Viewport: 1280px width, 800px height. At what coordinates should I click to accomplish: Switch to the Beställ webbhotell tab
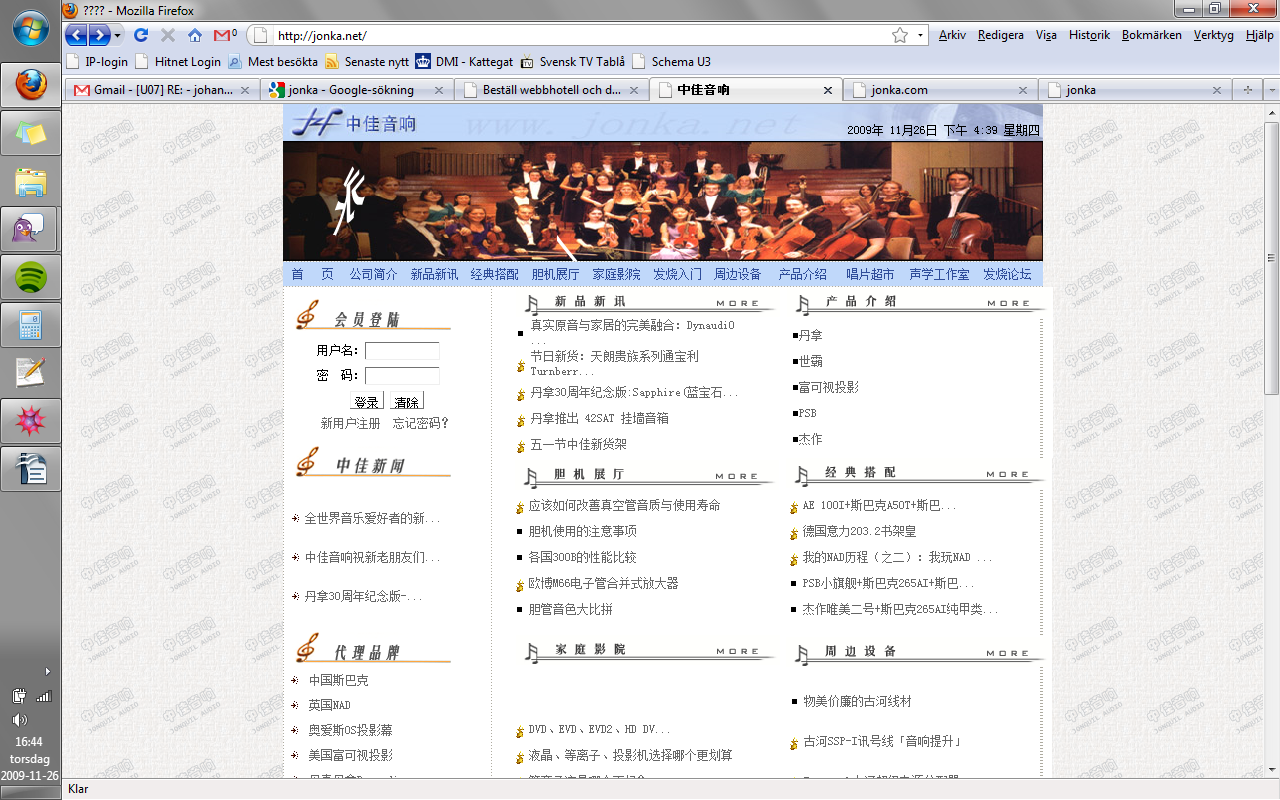pyautogui.click(x=552, y=90)
